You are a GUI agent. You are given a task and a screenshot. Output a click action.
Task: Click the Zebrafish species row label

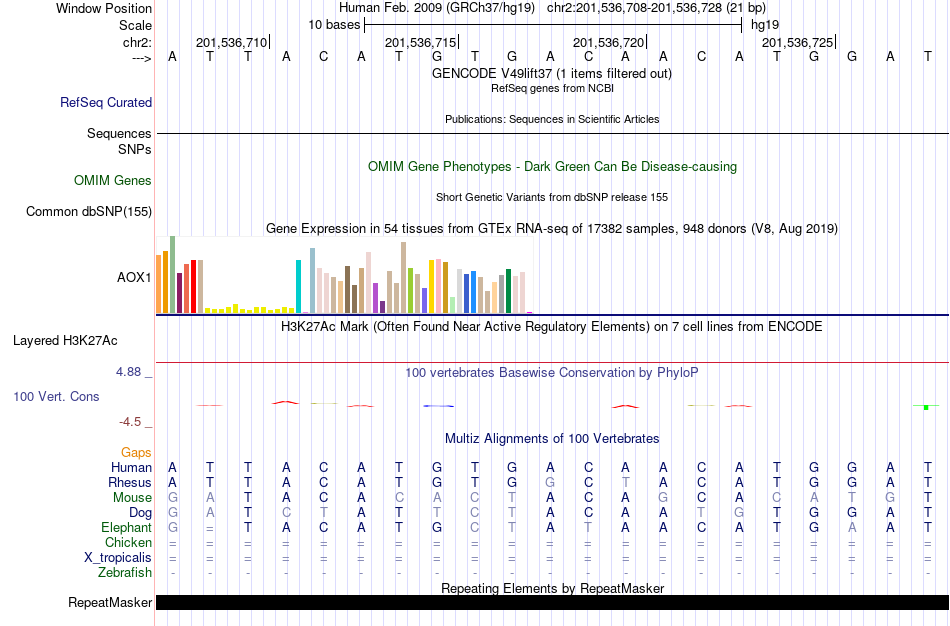click(x=125, y=572)
